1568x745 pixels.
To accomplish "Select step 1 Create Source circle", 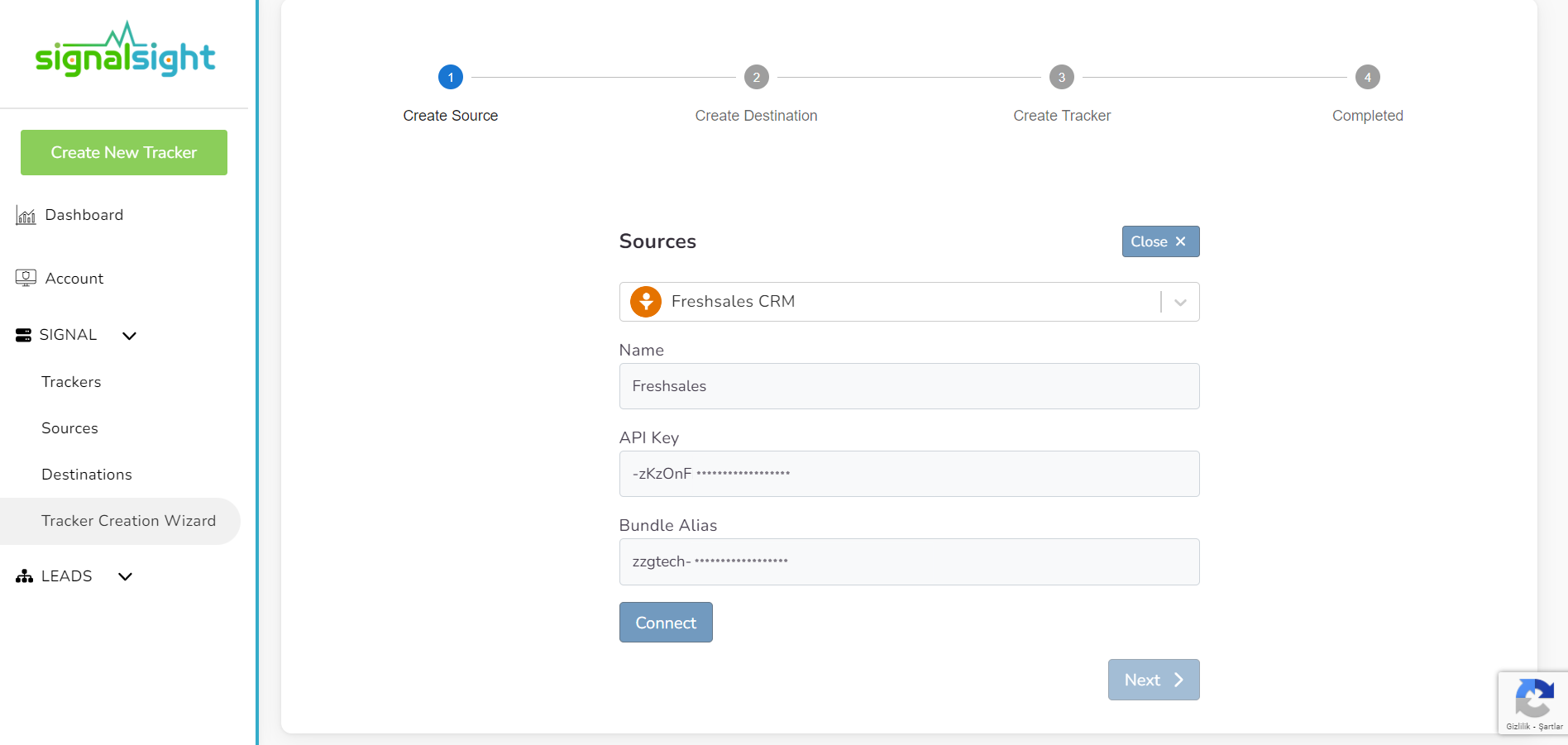I will click(451, 77).
